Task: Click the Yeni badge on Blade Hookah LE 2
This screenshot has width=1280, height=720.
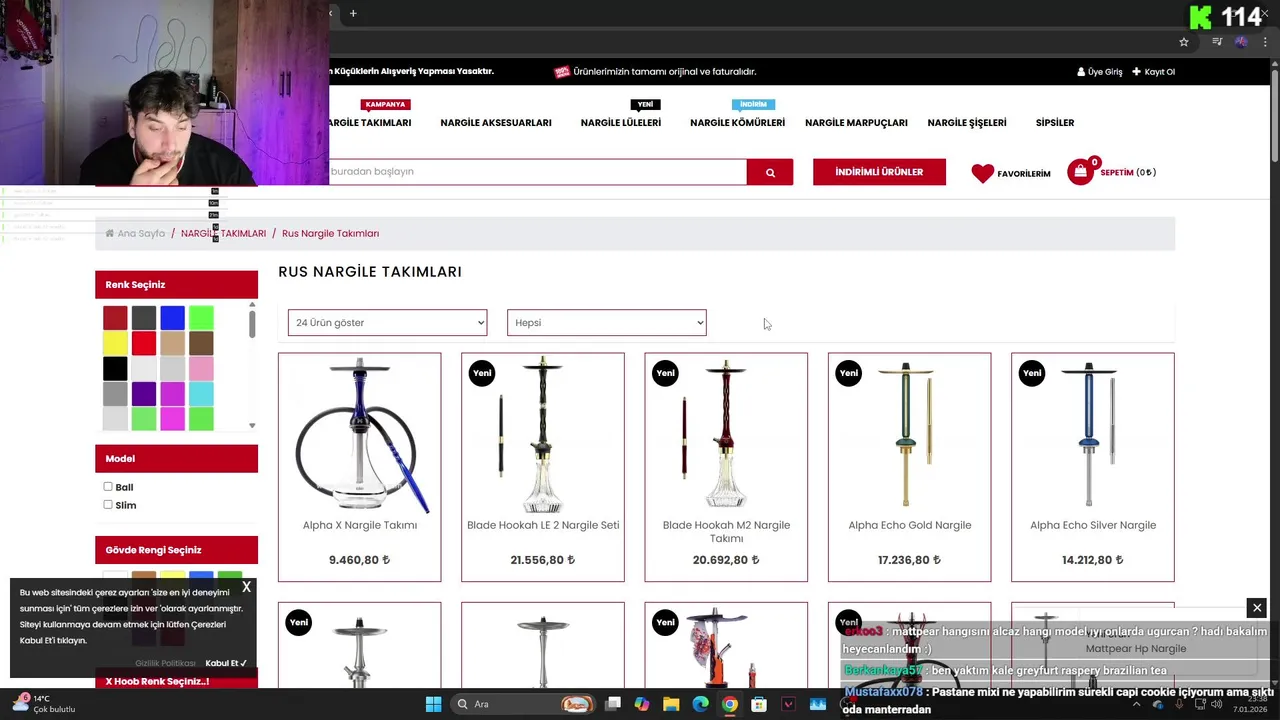Action: [x=482, y=373]
